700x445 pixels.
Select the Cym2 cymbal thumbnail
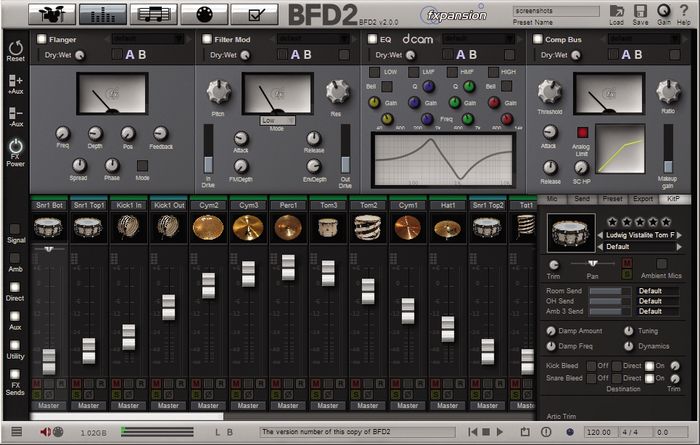click(209, 228)
